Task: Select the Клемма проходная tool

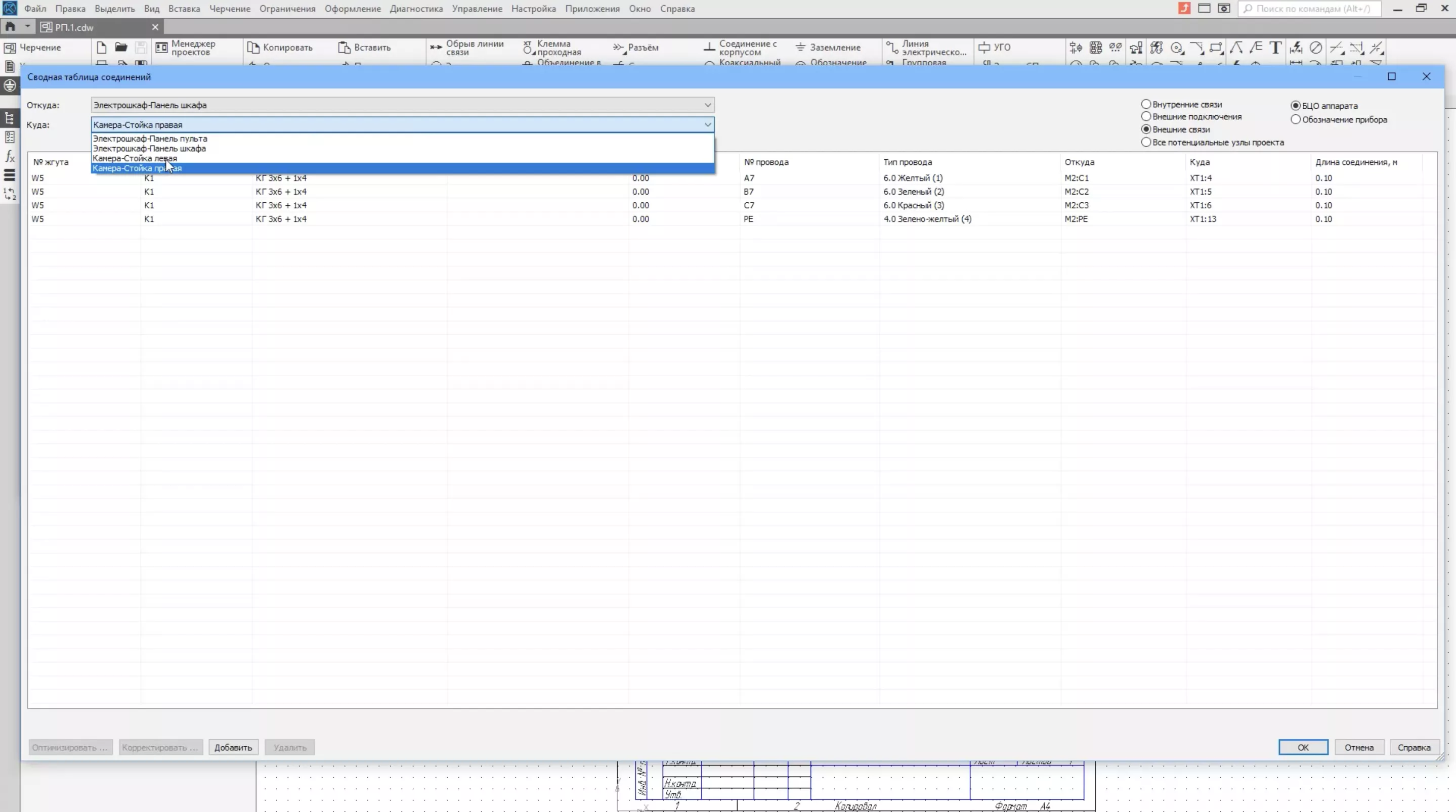Action: (528, 48)
